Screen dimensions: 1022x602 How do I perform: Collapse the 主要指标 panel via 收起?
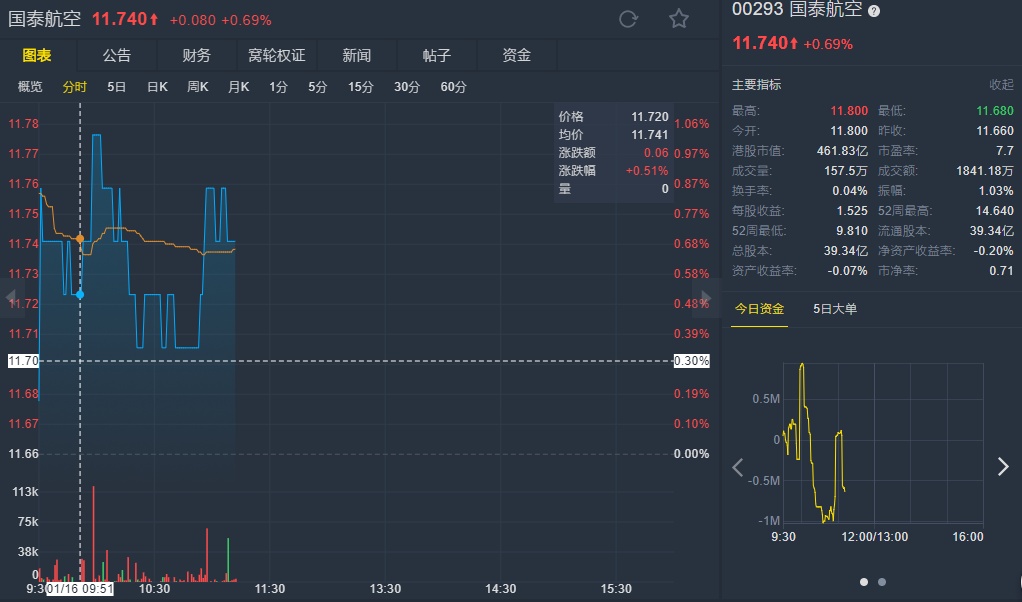1001,85
